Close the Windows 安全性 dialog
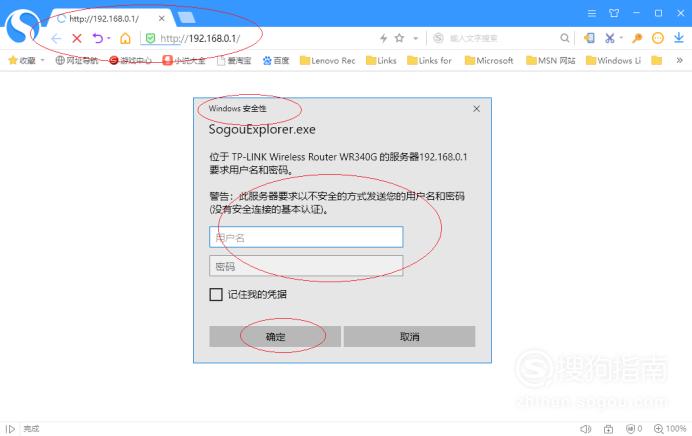 [476, 109]
